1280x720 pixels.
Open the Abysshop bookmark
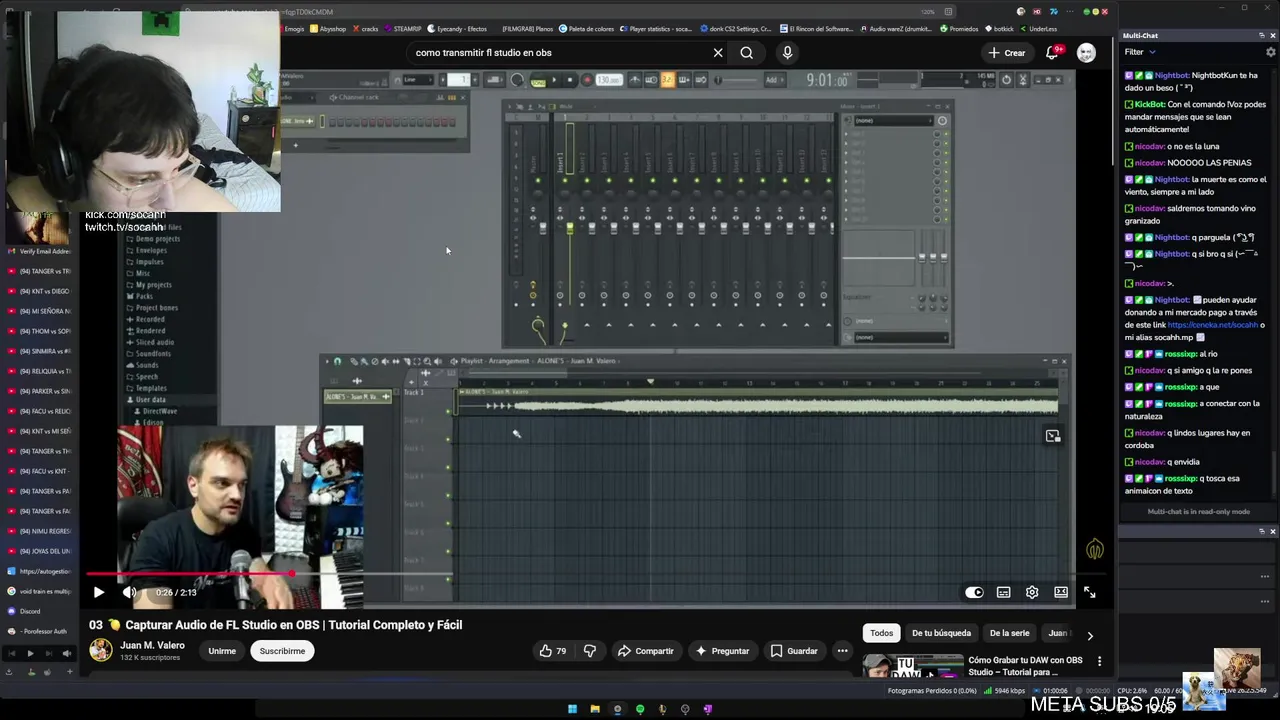(329, 29)
